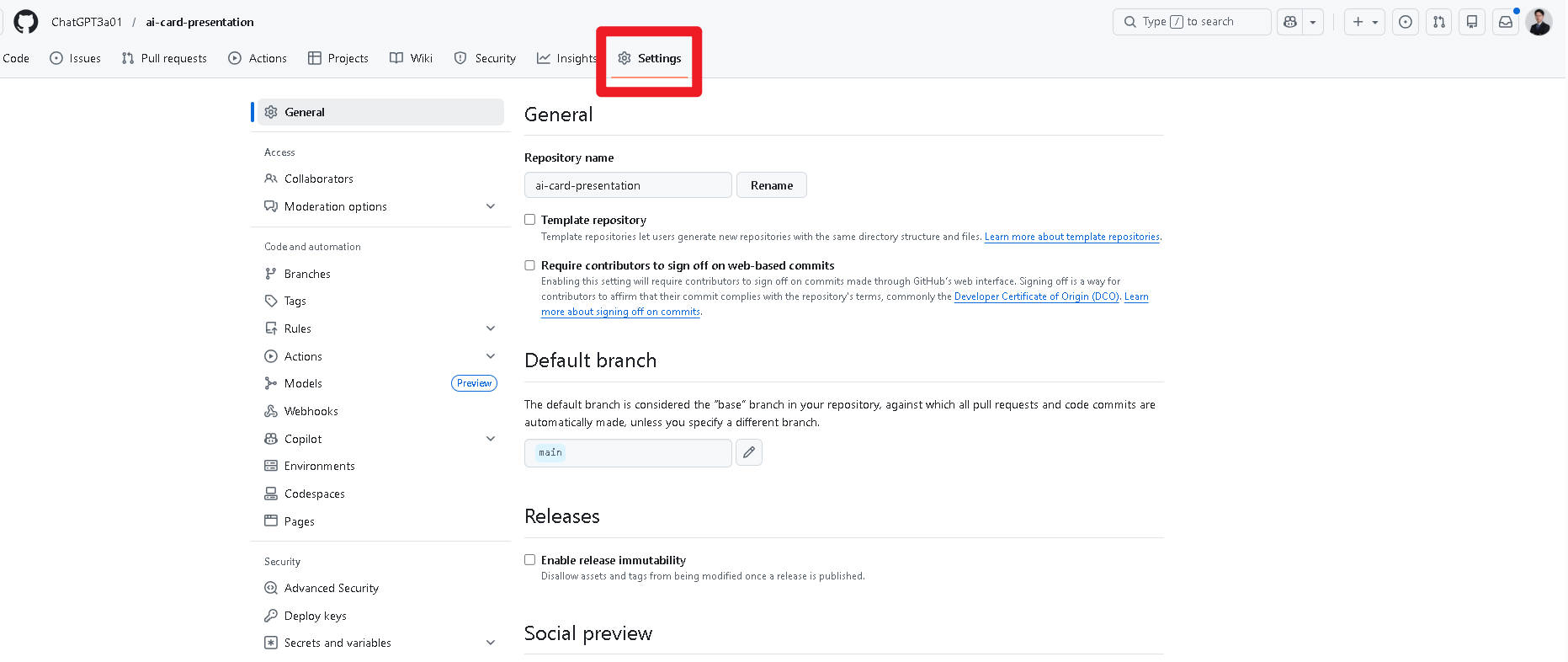The width and height of the screenshot is (1568, 662).
Task: Click the Rename button
Action: (x=771, y=185)
